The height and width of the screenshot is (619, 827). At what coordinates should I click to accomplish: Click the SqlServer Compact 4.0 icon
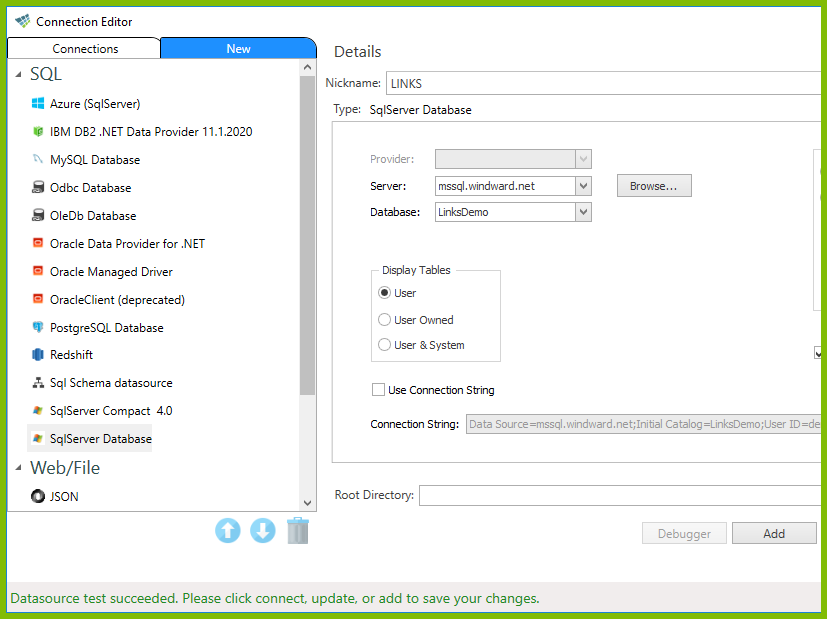tap(38, 410)
